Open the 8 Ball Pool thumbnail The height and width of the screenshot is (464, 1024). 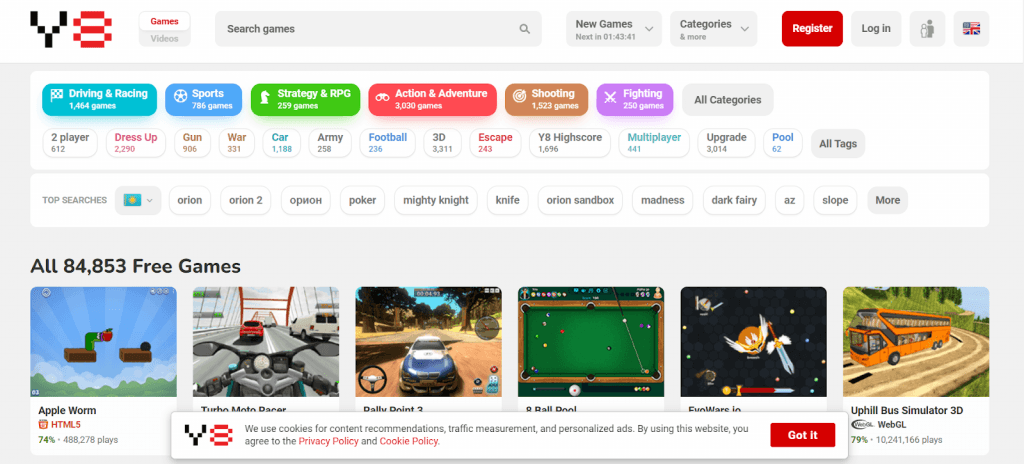coord(591,342)
